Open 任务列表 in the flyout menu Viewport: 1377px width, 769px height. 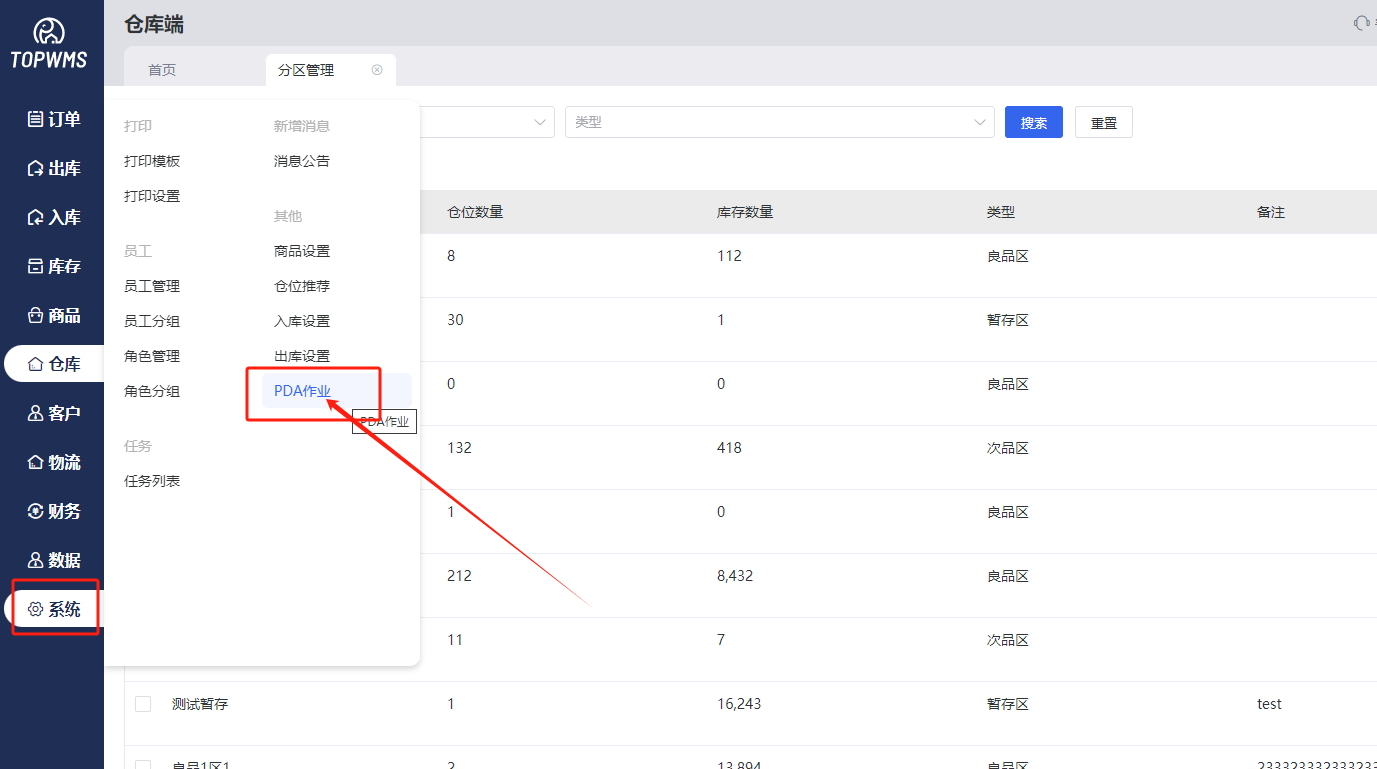click(x=152, y=481)
